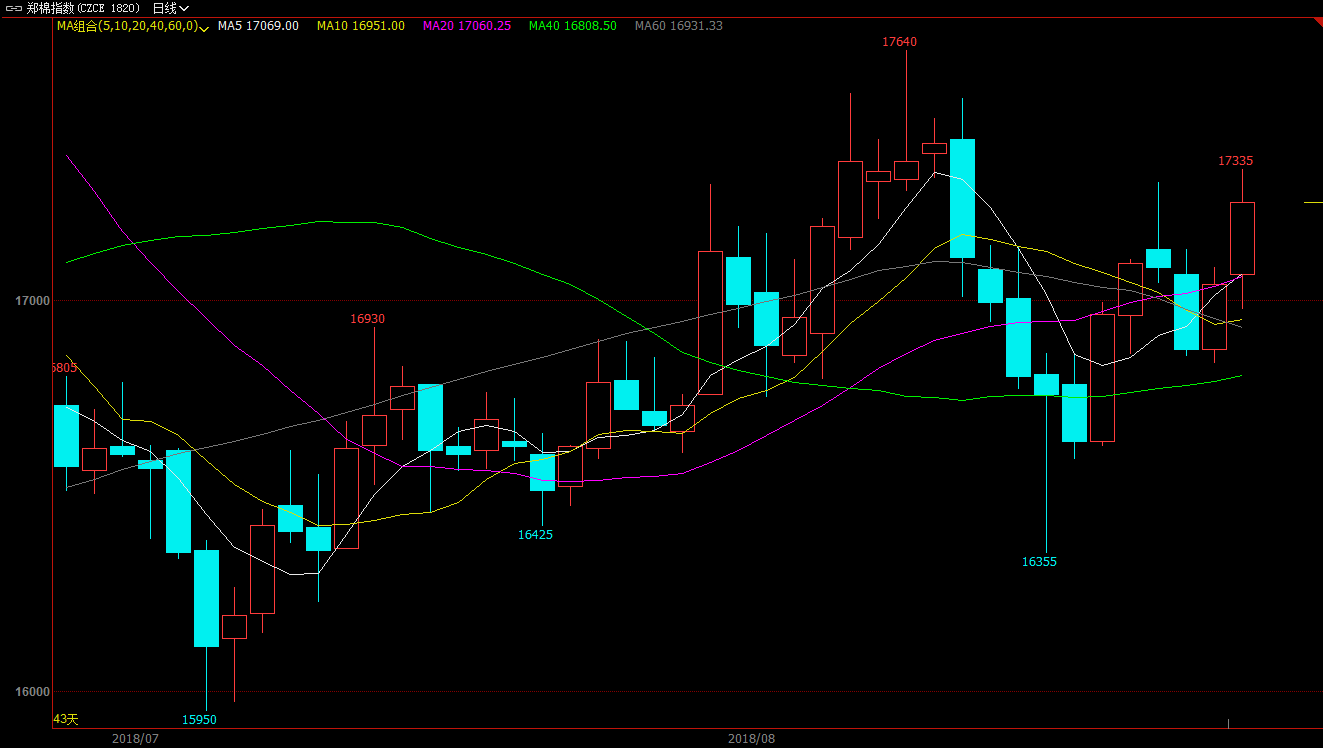The height and width of the screenshot is (748, 1323).
Task: Click the latest red candlestick under 17335
Action: pos(1242,238)
